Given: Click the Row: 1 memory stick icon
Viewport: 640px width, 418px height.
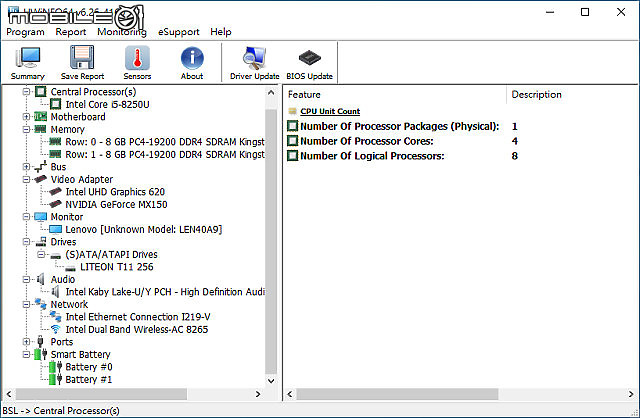Looking at the screenshot, I should pyautogui.click(x=55, y=154).
